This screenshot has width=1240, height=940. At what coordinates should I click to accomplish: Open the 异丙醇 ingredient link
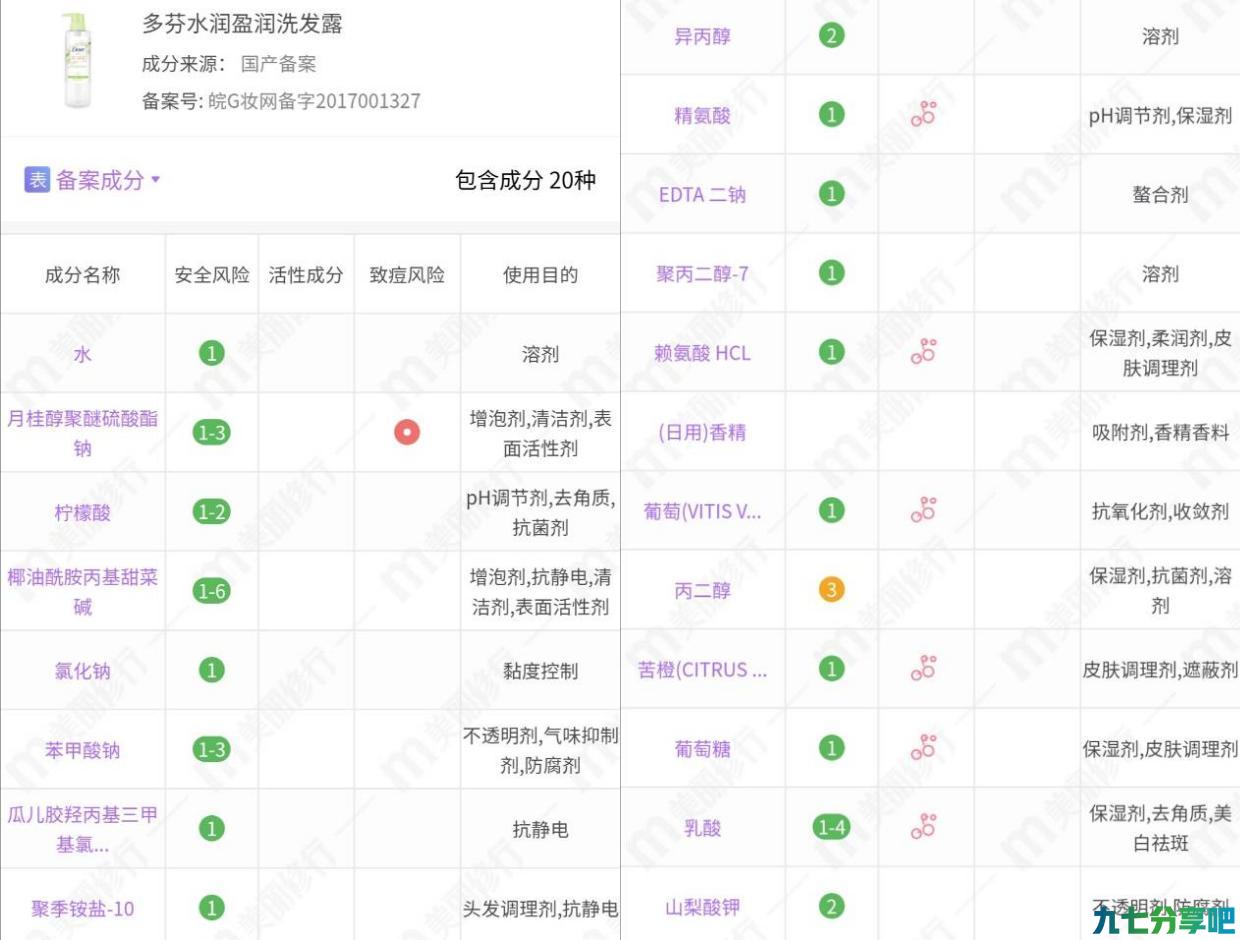[x=702, y=36]
